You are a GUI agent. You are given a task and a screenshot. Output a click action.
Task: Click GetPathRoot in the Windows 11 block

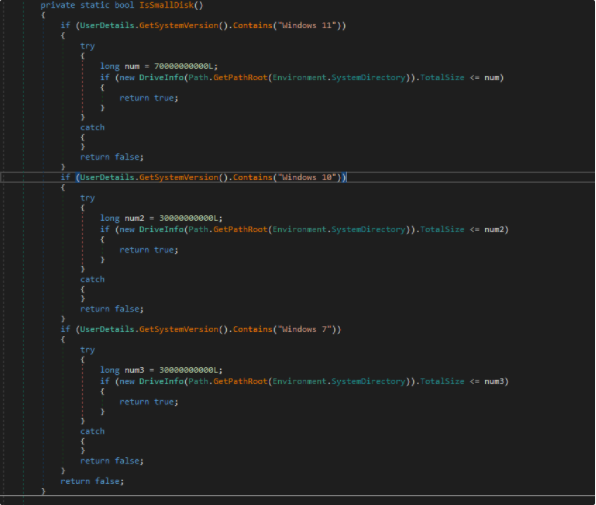pos(240,78)
